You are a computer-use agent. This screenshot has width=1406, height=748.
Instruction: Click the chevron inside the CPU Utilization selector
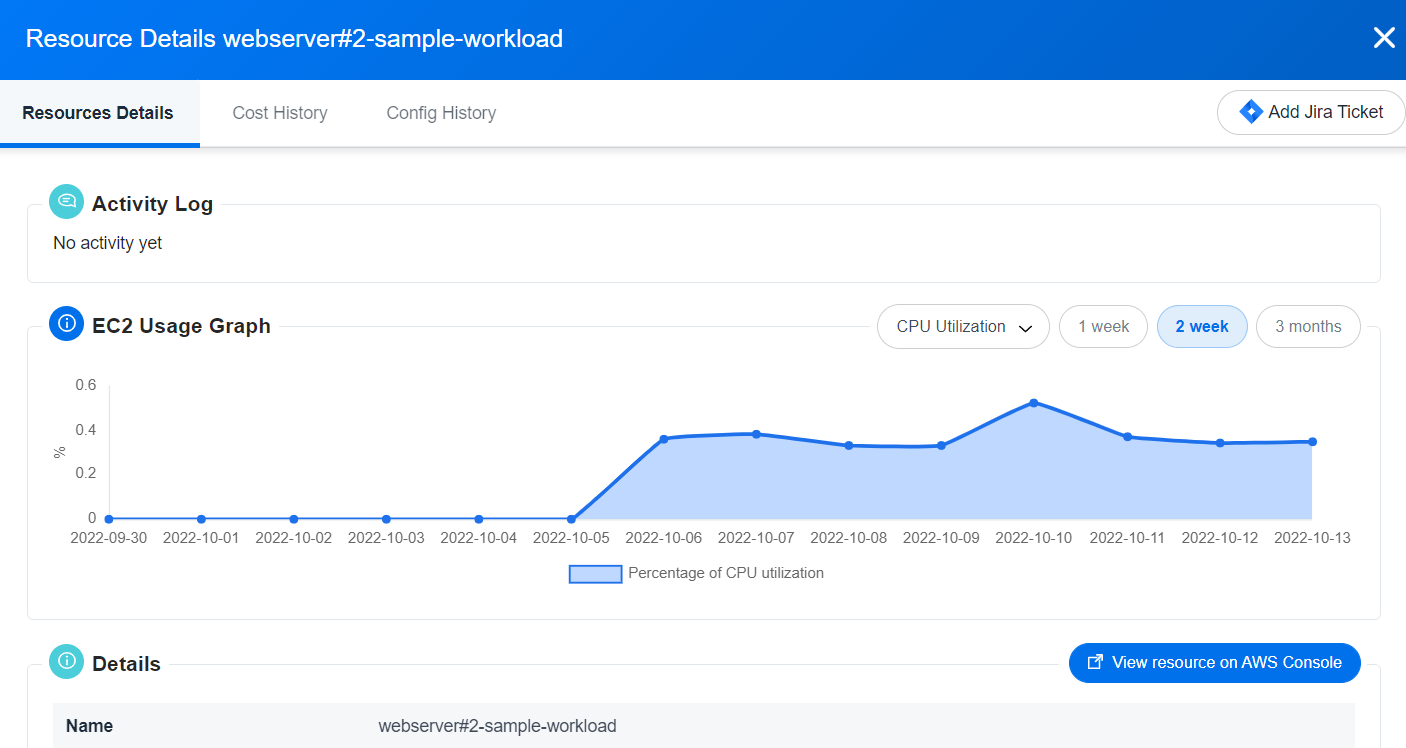click(x=1026, y=327)
